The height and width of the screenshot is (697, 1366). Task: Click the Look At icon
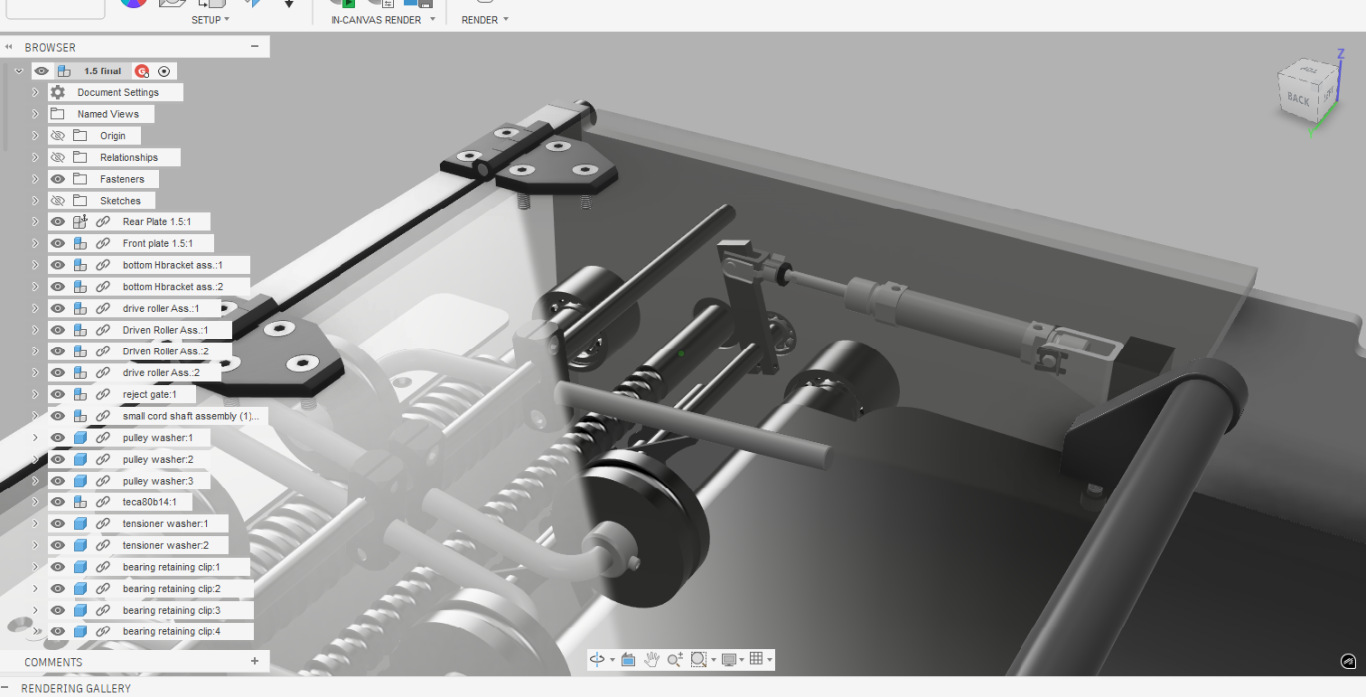[628, 659]
